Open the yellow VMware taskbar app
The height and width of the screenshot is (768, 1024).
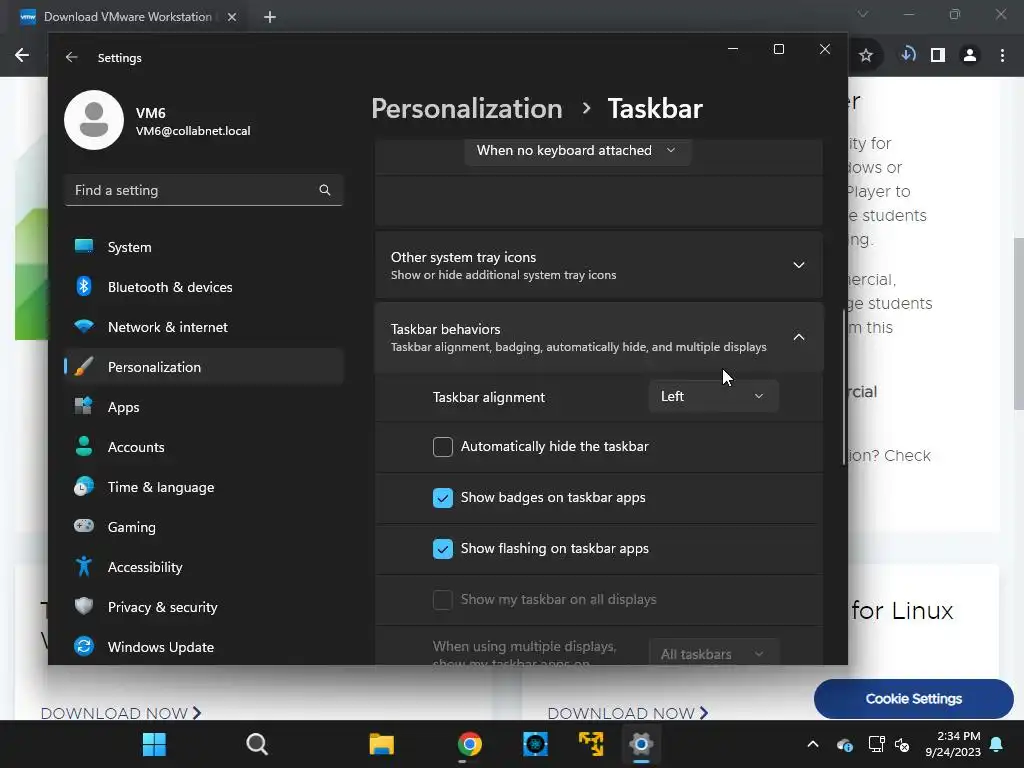click(x=591, y=744)
